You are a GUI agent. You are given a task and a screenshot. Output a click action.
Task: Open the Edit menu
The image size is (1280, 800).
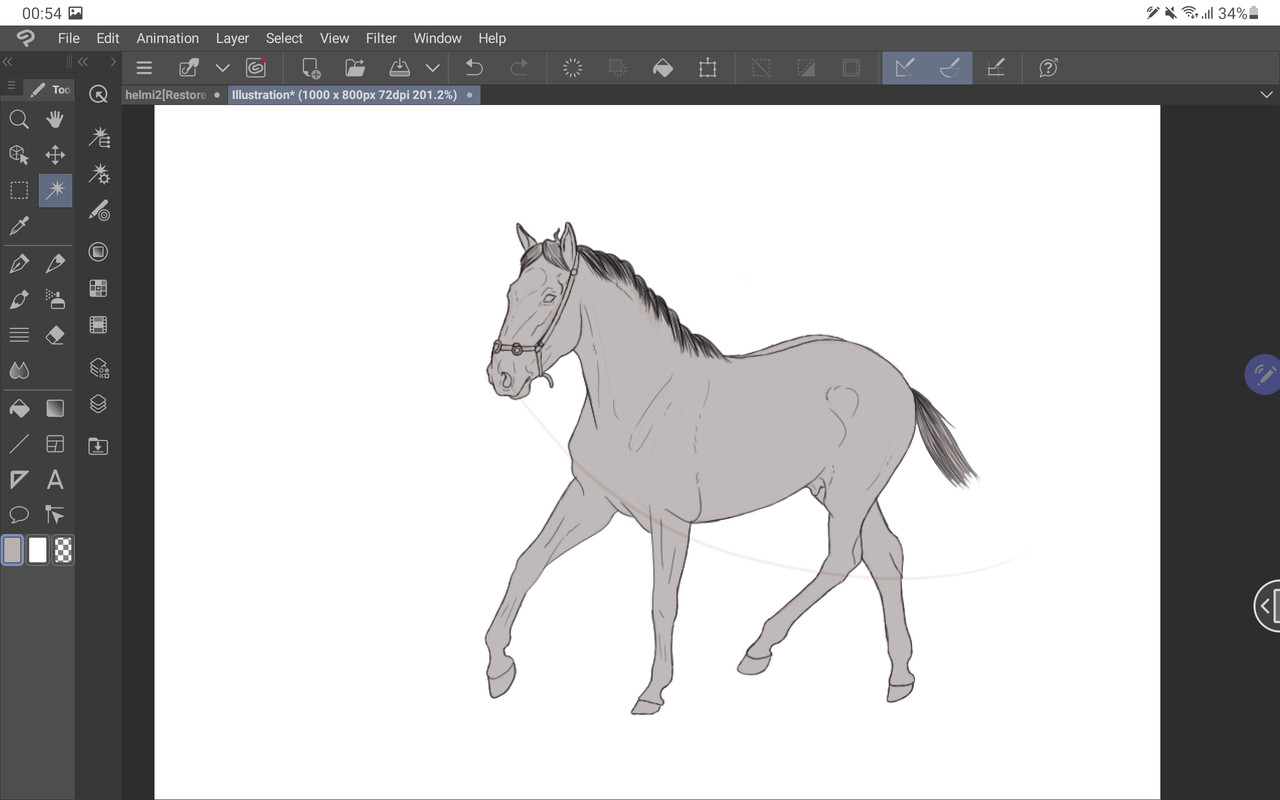(108, 38)
